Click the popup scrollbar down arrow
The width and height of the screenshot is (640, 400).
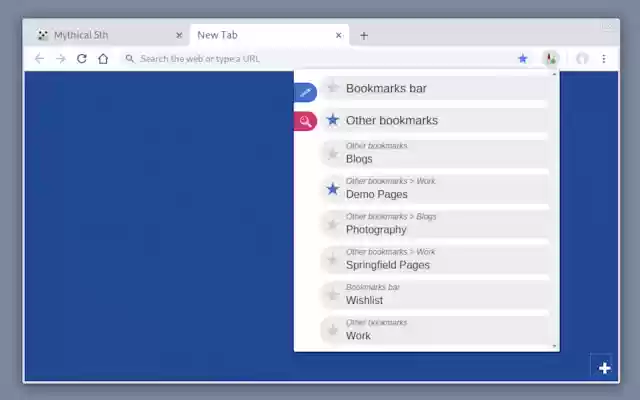tap(554, 346)
